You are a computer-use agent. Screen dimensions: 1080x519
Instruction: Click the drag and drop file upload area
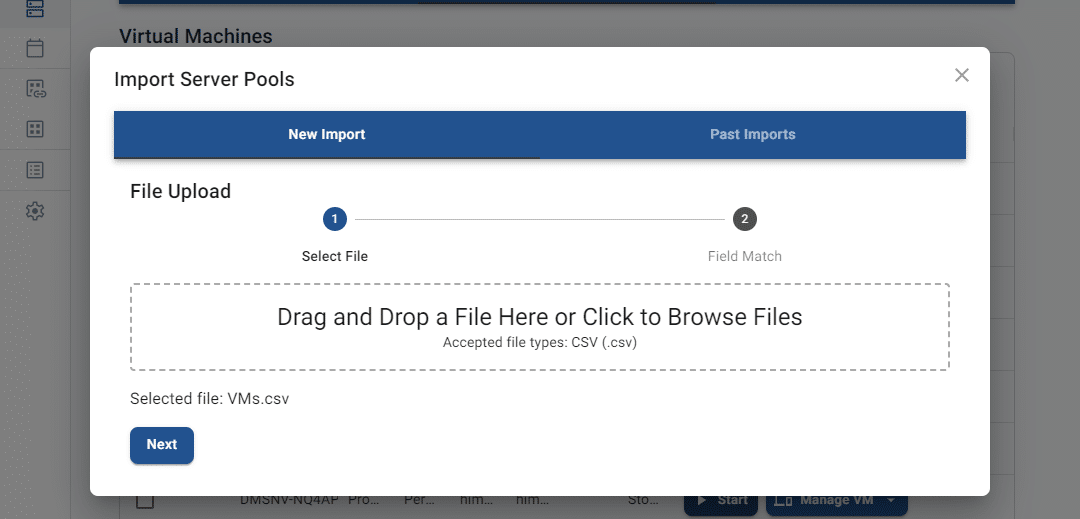(539, 327)
